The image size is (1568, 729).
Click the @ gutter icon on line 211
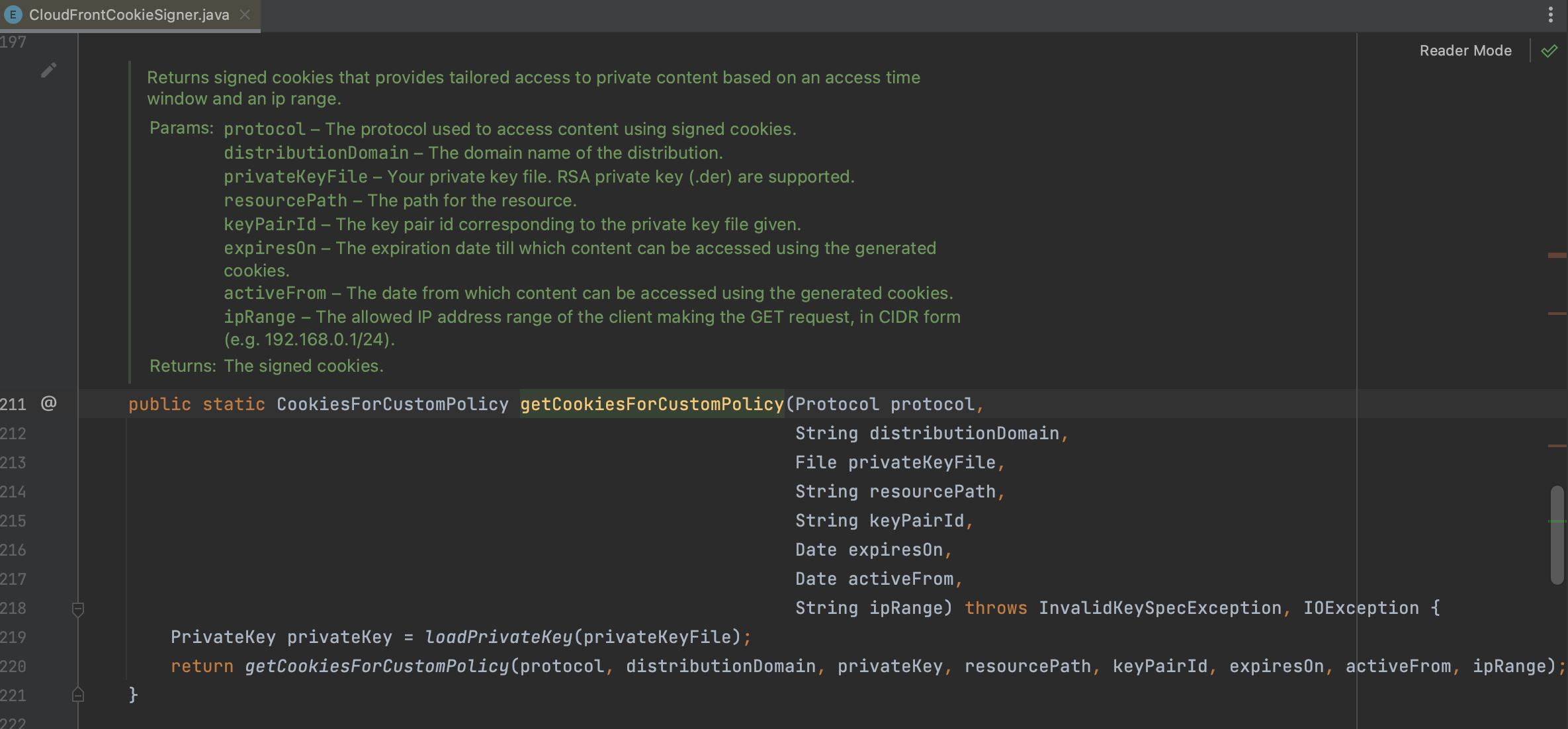[48, 404]
